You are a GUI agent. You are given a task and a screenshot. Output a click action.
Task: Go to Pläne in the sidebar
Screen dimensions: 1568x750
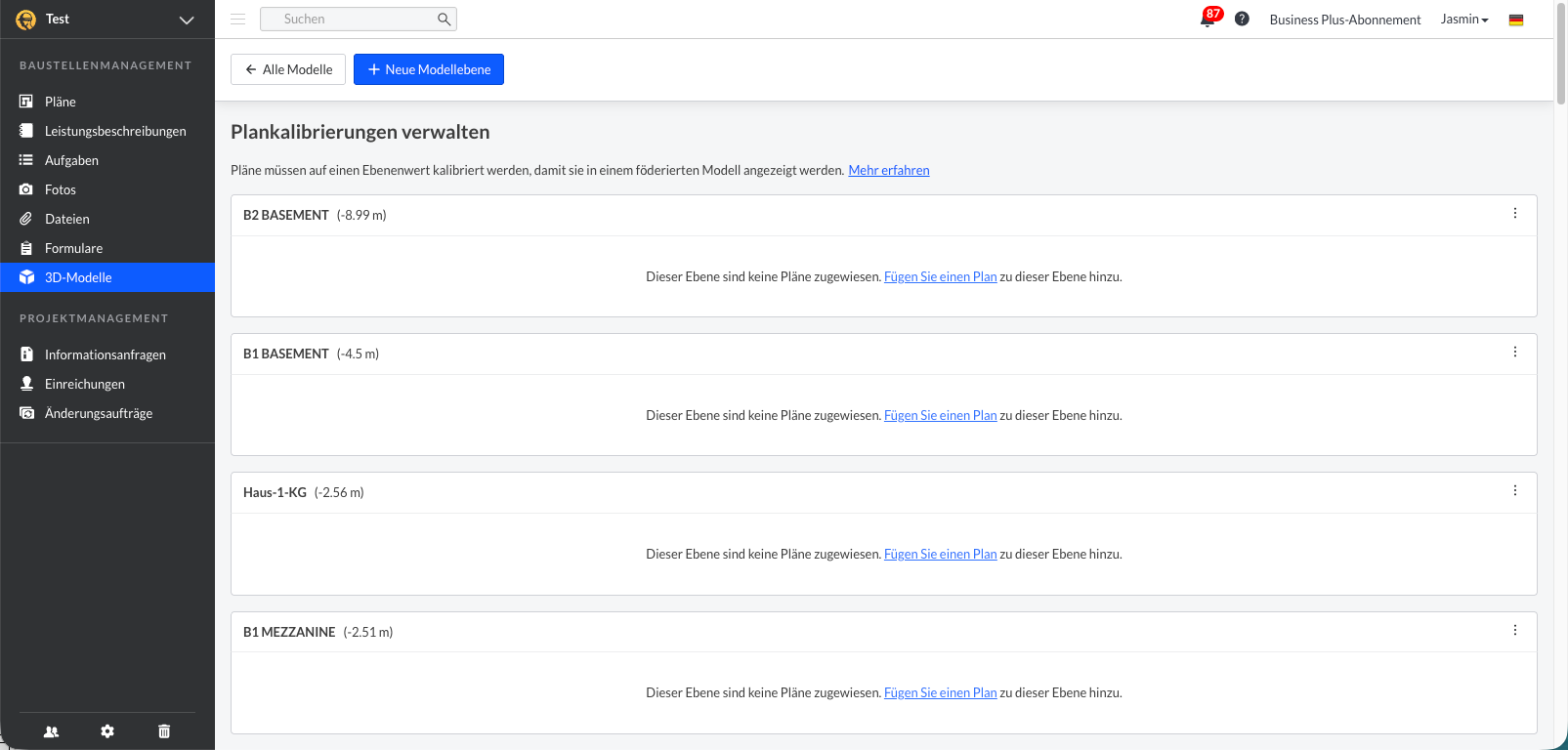61,102
